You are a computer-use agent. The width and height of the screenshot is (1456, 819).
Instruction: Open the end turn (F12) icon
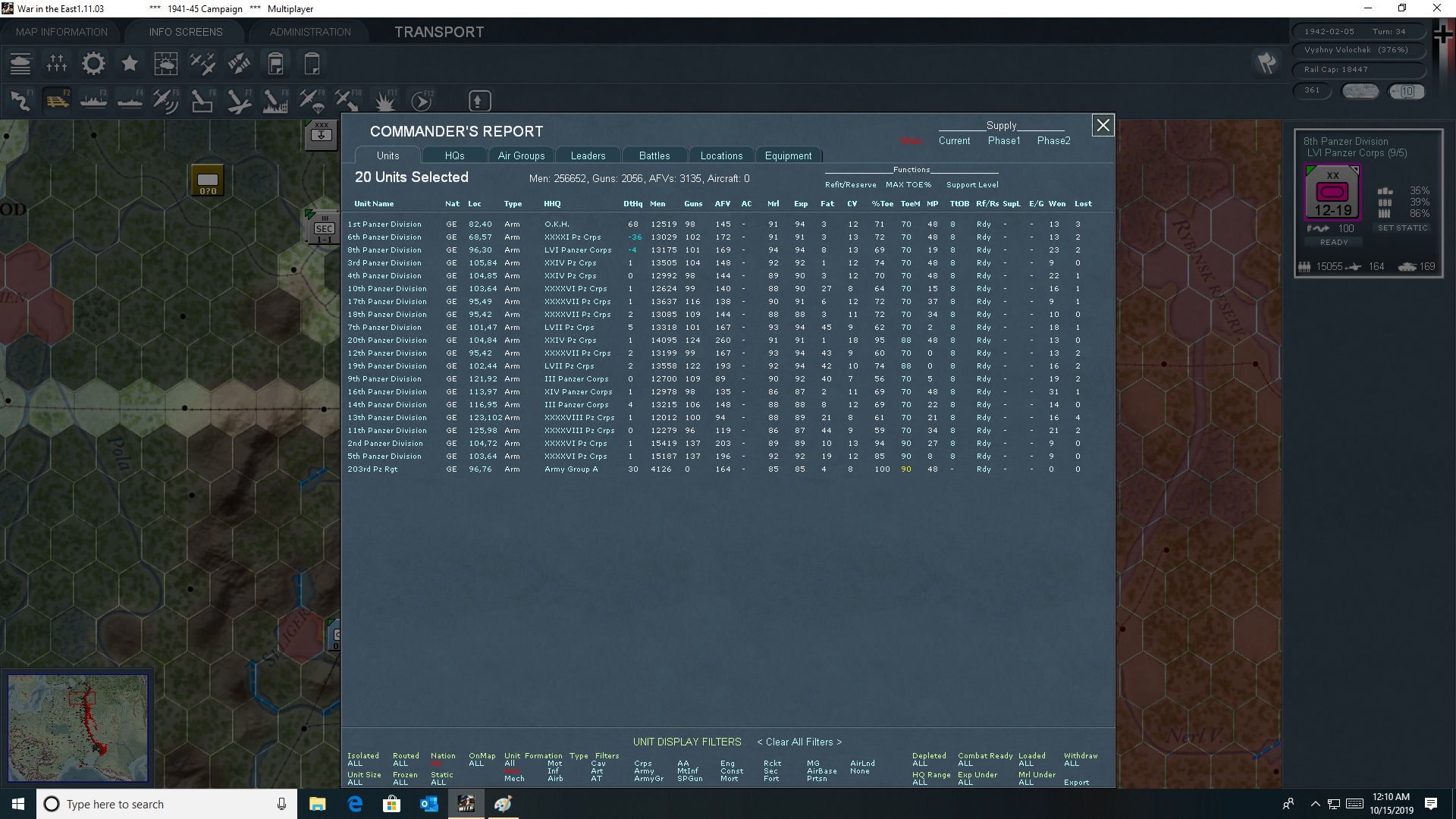[x=422, y=99]
